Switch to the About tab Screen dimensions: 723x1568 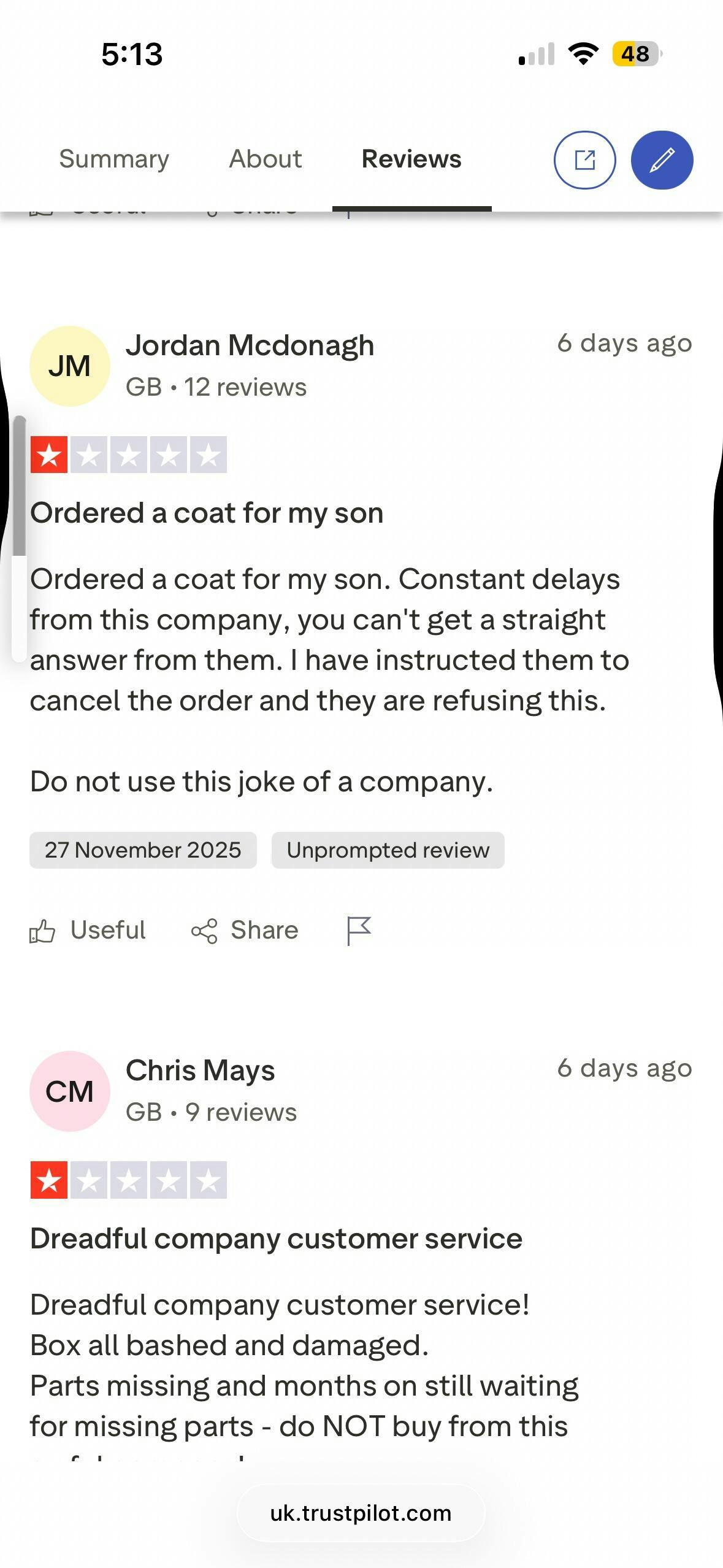pos(265,159)
